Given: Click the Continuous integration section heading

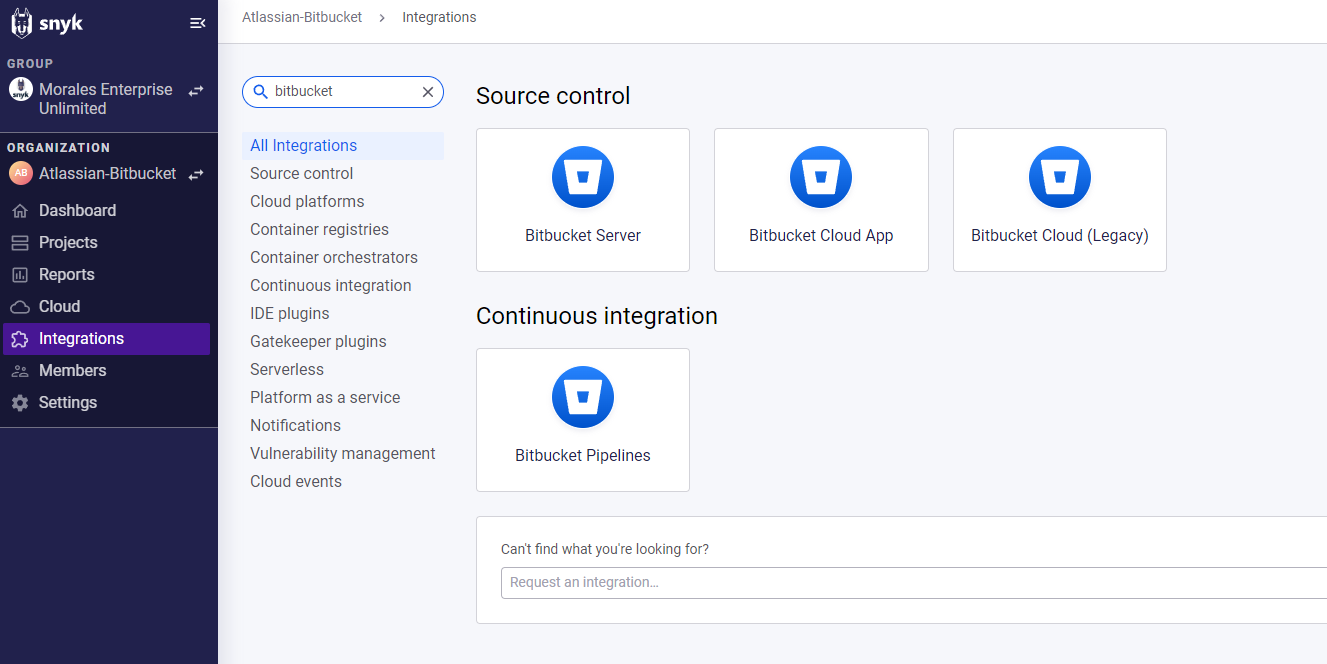Looking at the screenshot, I should pos(597,316).
